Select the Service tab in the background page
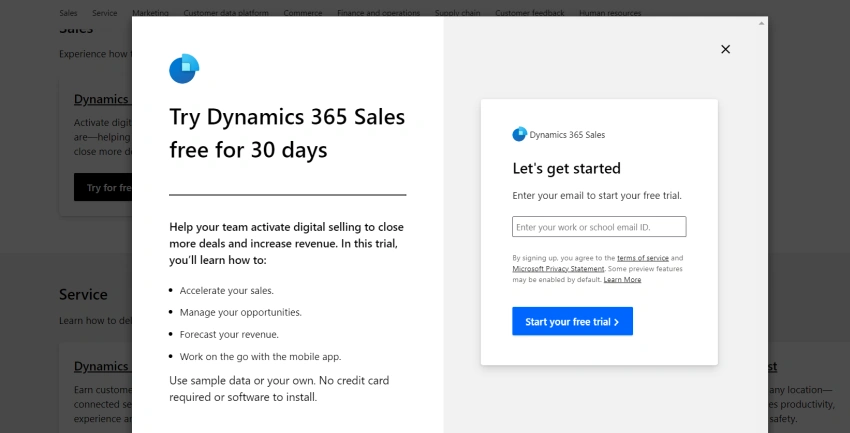Image resolution: width=850 pixels, height=433 pixels. (x=105, y=13)
